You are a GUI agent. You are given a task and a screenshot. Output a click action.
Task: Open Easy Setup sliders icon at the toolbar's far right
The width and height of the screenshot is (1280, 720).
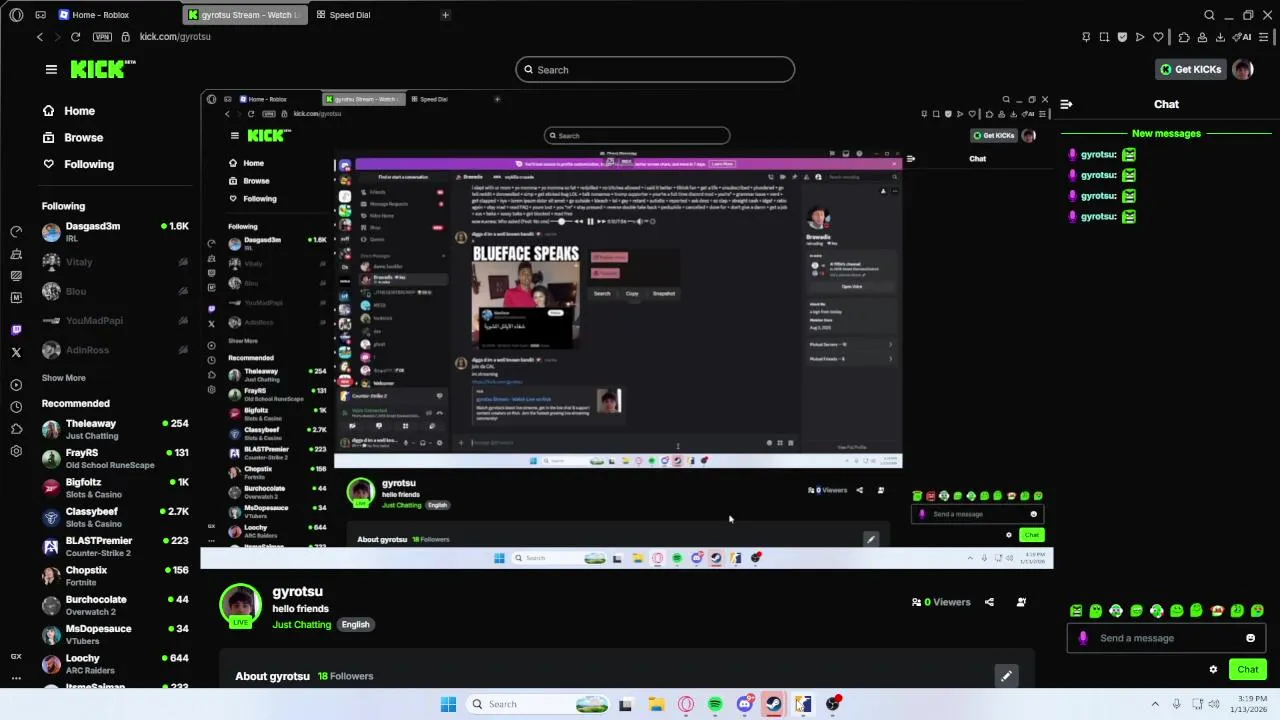1264,37
